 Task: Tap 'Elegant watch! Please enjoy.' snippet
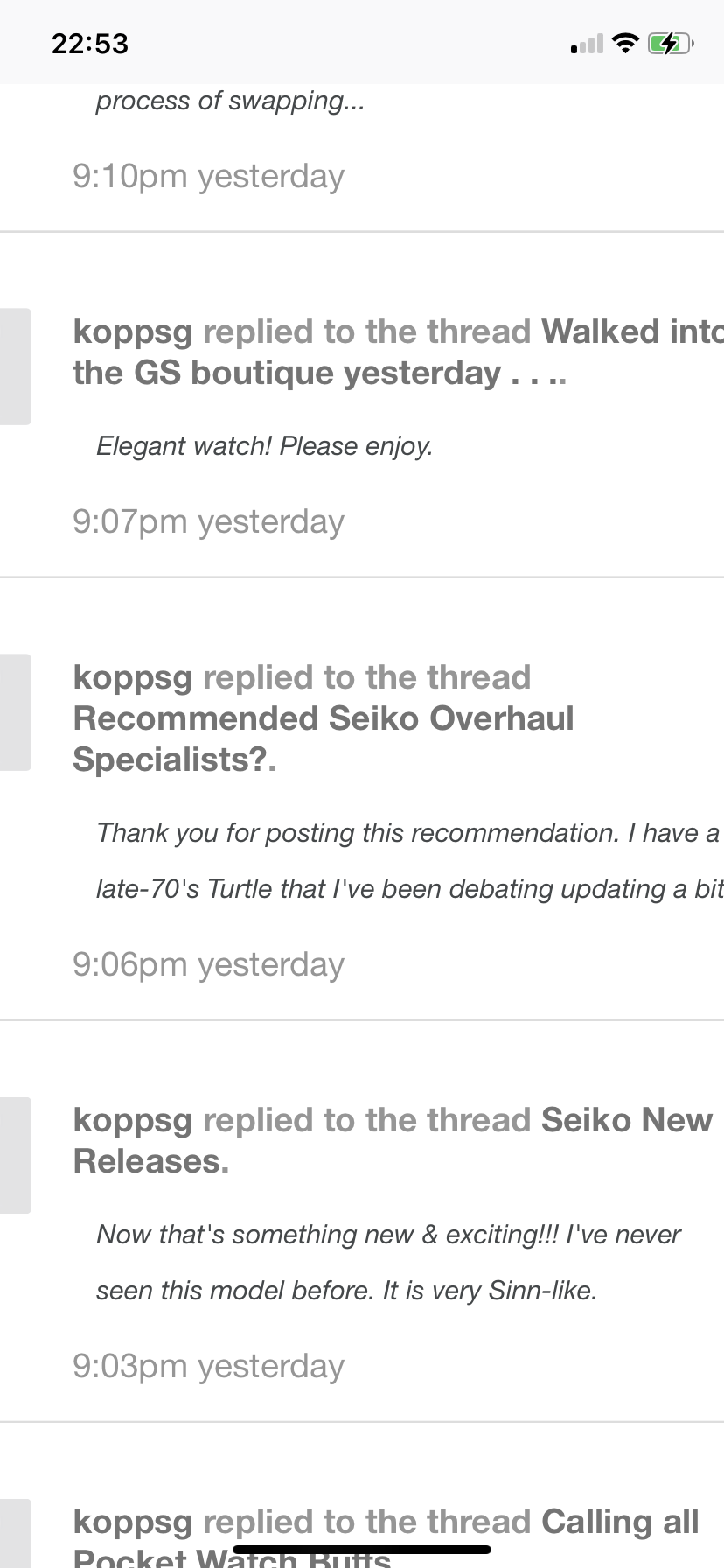tap(264, 446)
